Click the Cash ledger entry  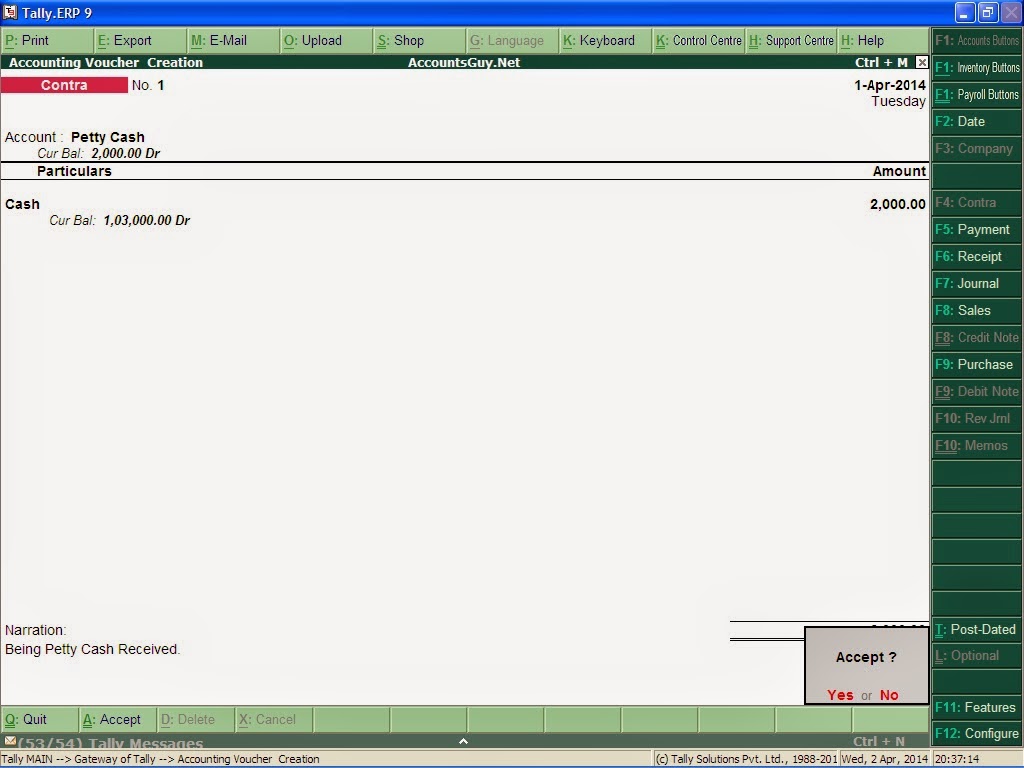(22, 204)
